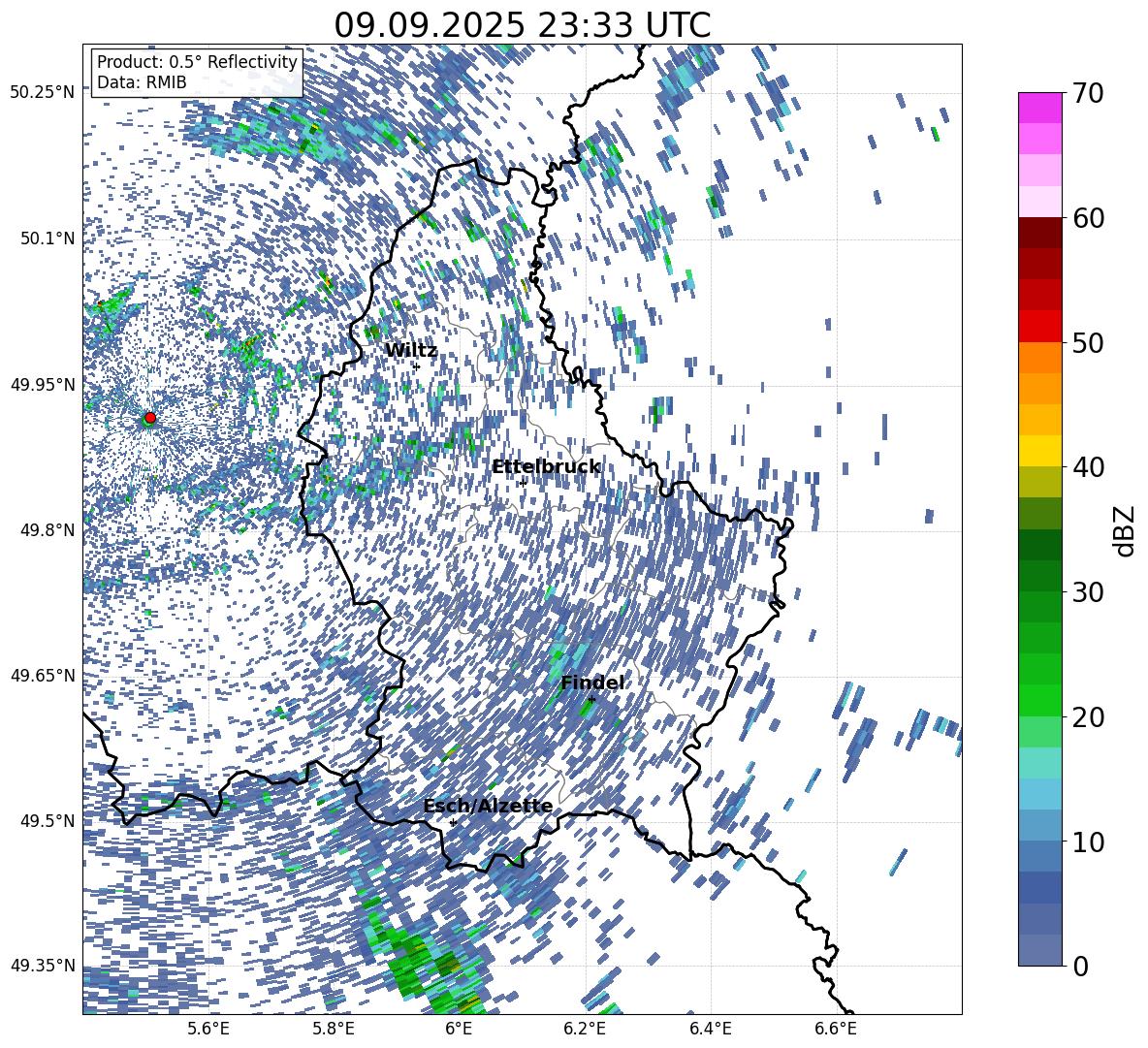Click the 0 label on the colorbar

tap(1080, 966)
